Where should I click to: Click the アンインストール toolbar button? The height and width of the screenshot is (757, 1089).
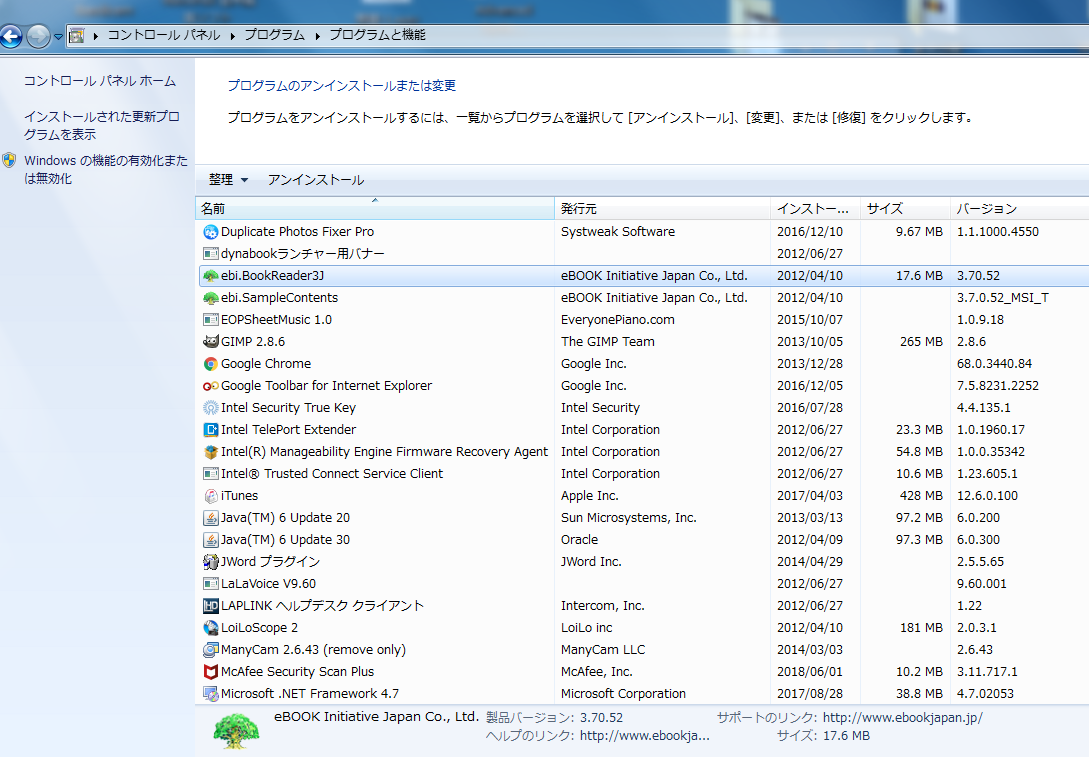tap(315, 180)
